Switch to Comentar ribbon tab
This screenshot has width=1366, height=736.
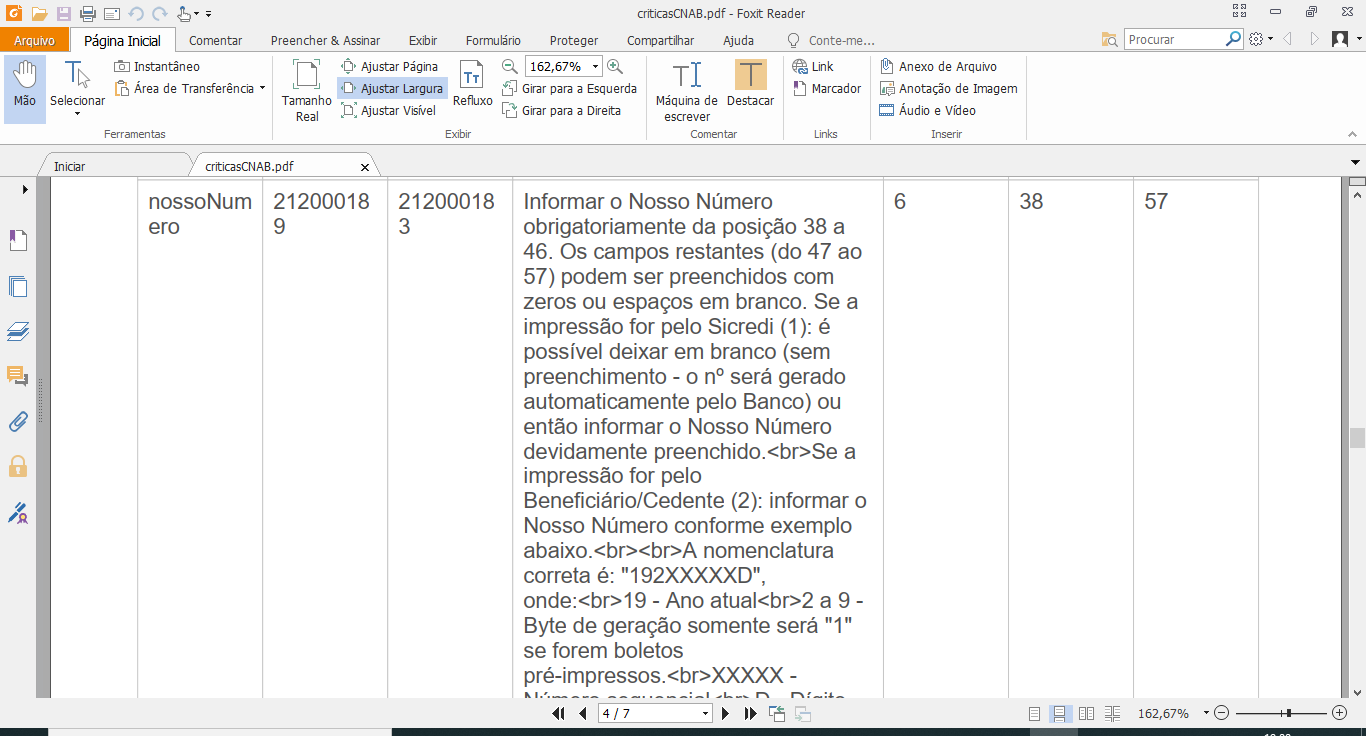[216, 40]
